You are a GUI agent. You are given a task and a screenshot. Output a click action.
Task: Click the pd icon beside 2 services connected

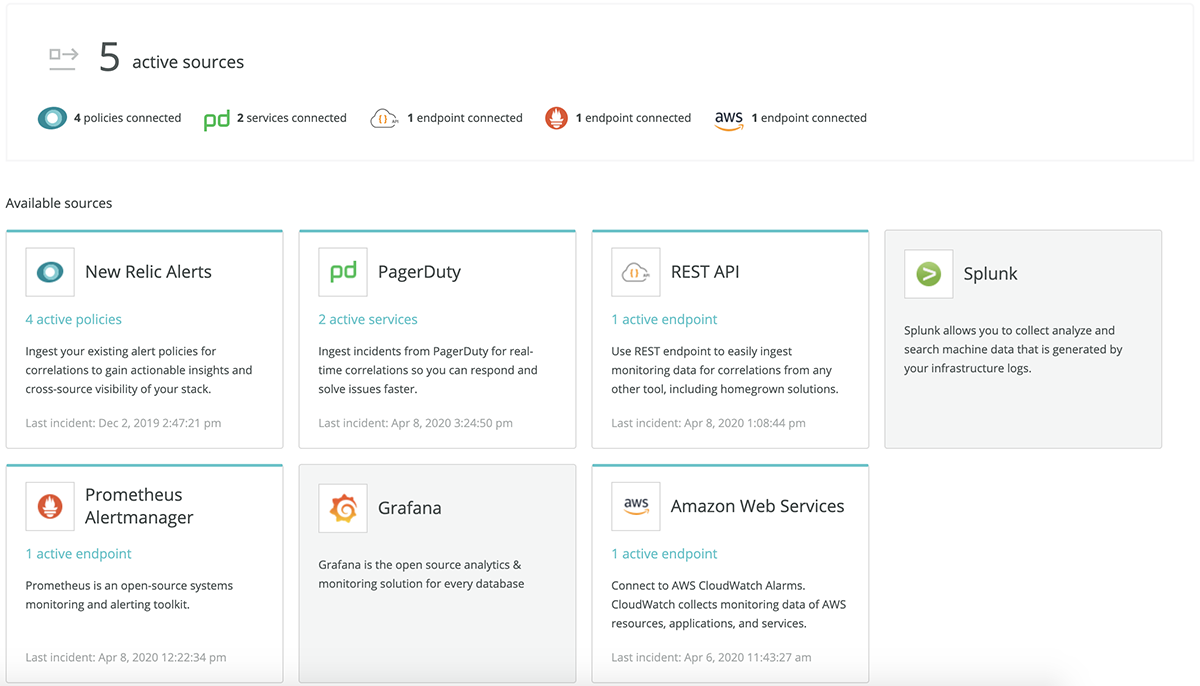217,120
